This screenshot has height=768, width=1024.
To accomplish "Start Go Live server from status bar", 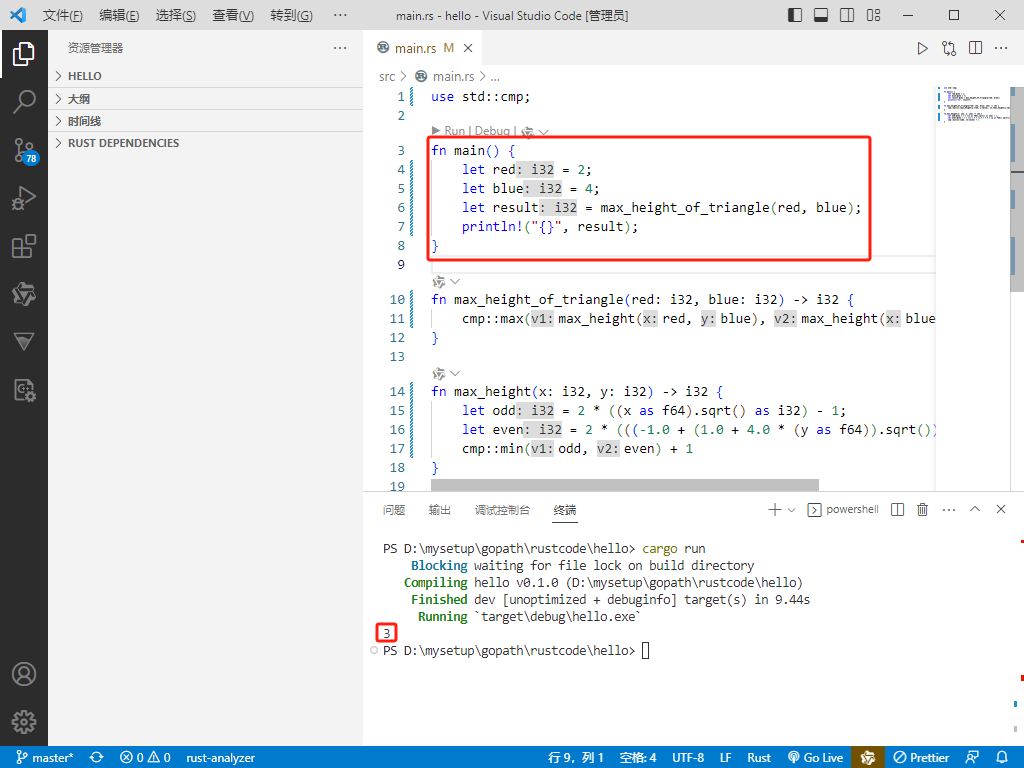I will click(x=816, y=758).
